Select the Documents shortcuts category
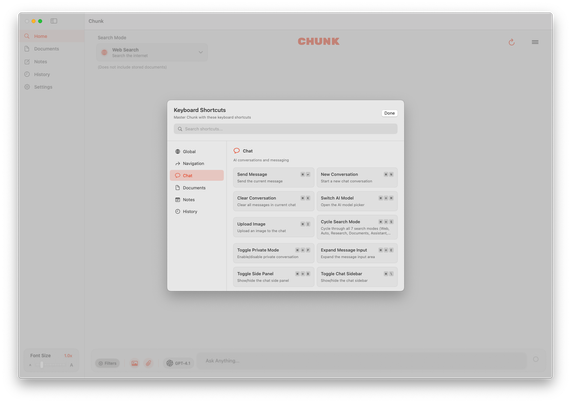 tap(197, 187)
